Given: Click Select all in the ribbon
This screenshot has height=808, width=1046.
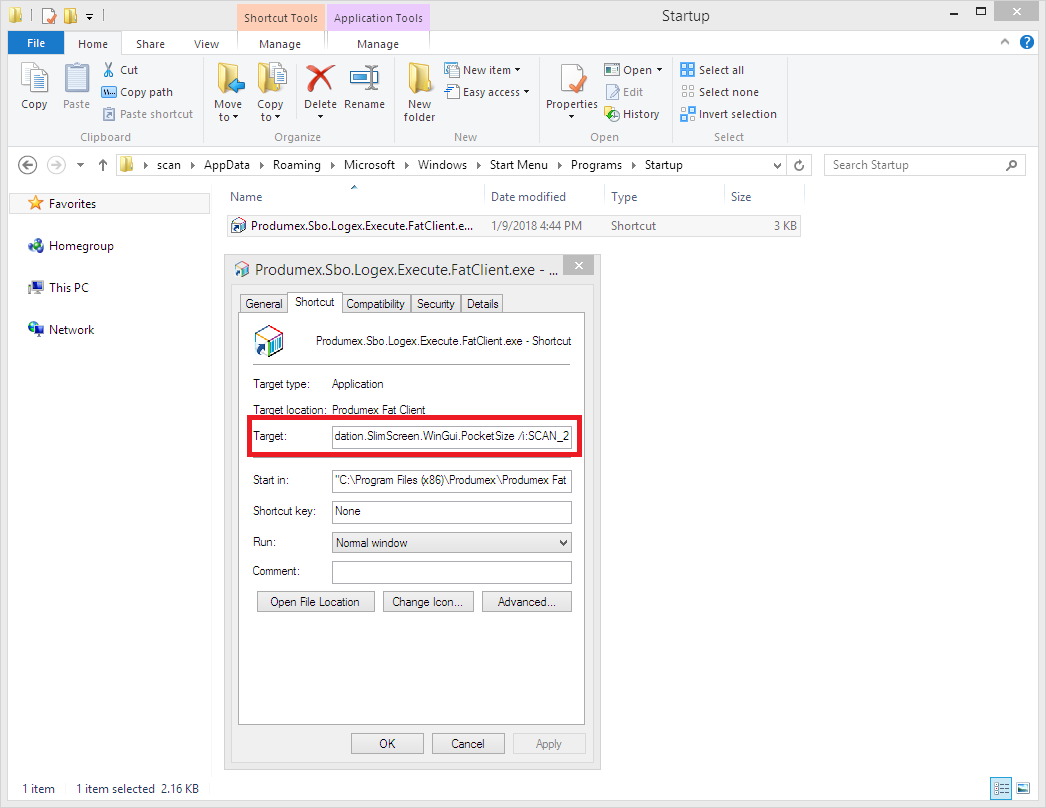Looking at the screenshot, I should point(712,70).
